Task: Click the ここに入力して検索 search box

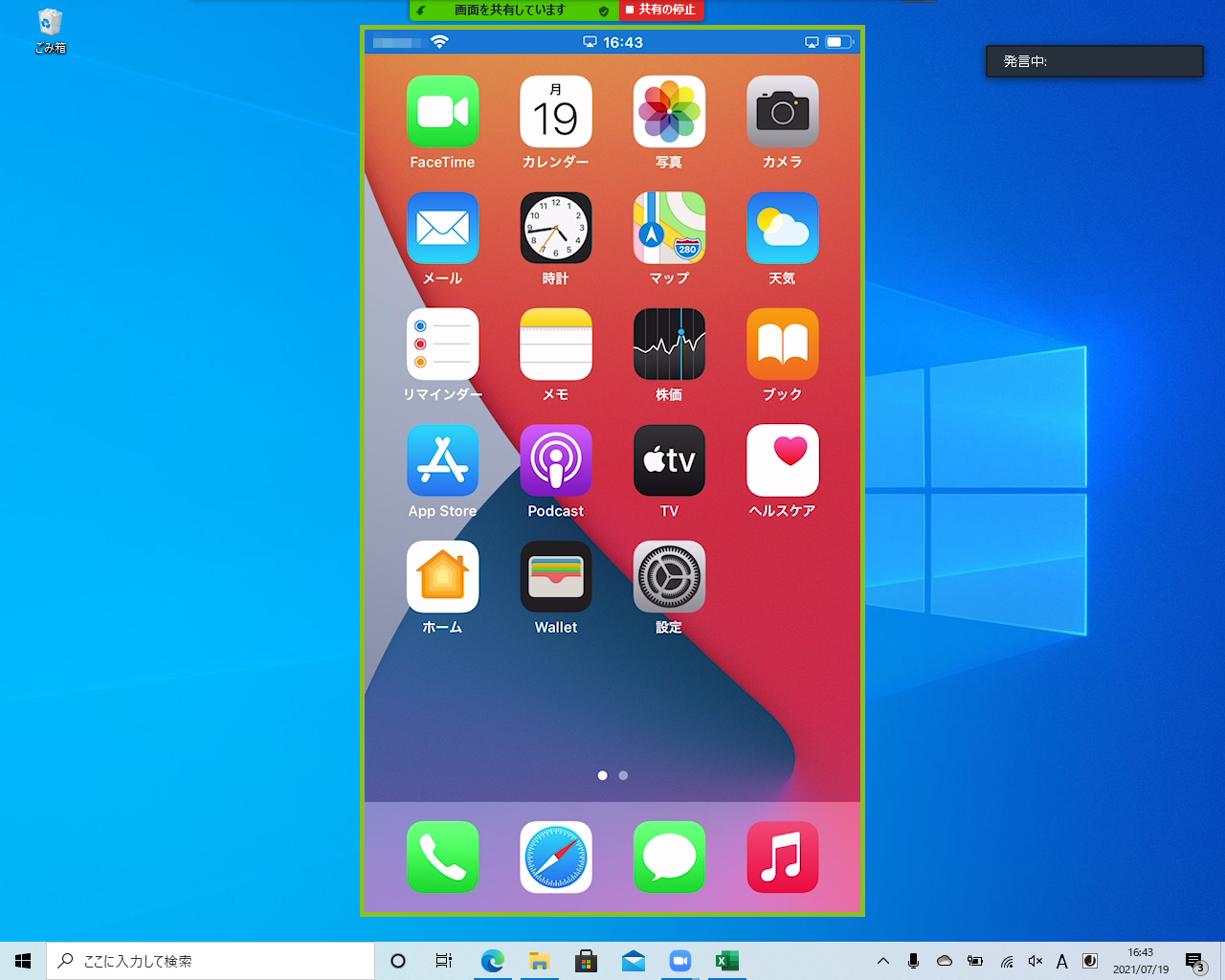Action: tap(211, 961)
